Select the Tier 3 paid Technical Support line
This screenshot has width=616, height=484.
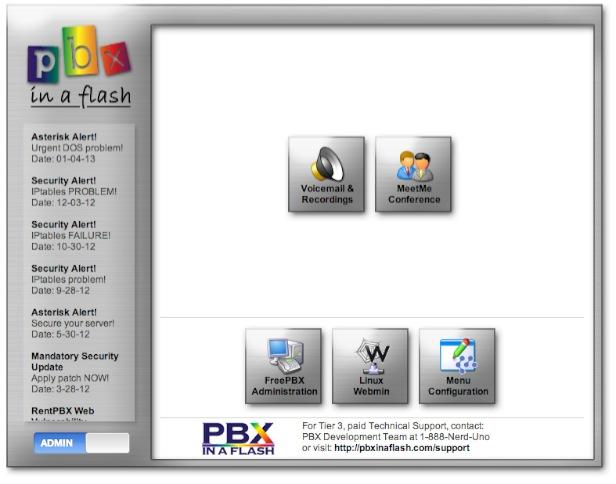coord(393,426)
